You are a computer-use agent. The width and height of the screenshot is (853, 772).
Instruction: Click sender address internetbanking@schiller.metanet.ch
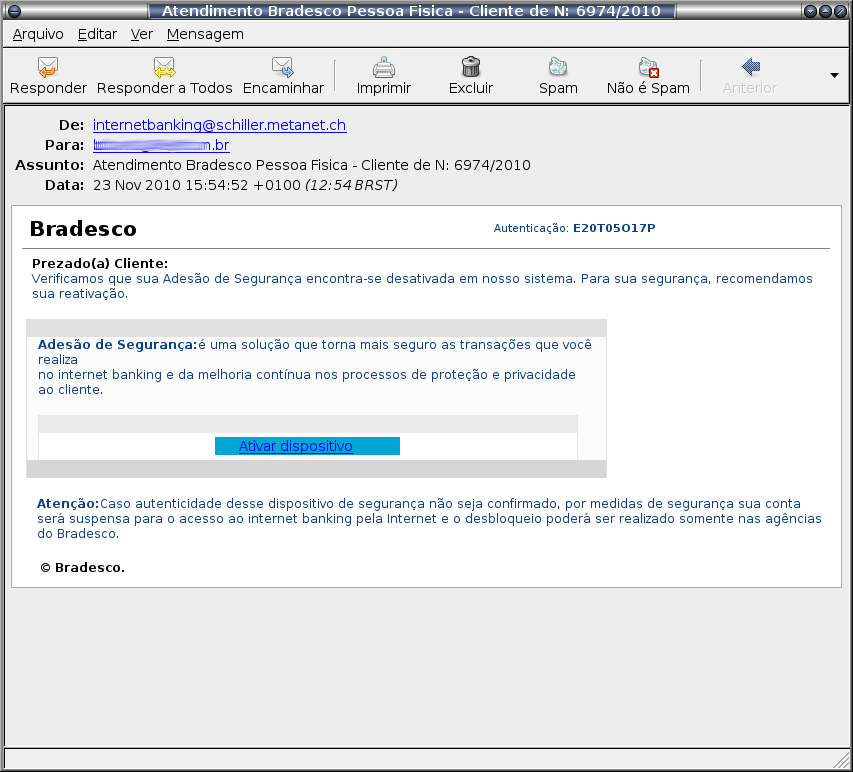[219, 125]
